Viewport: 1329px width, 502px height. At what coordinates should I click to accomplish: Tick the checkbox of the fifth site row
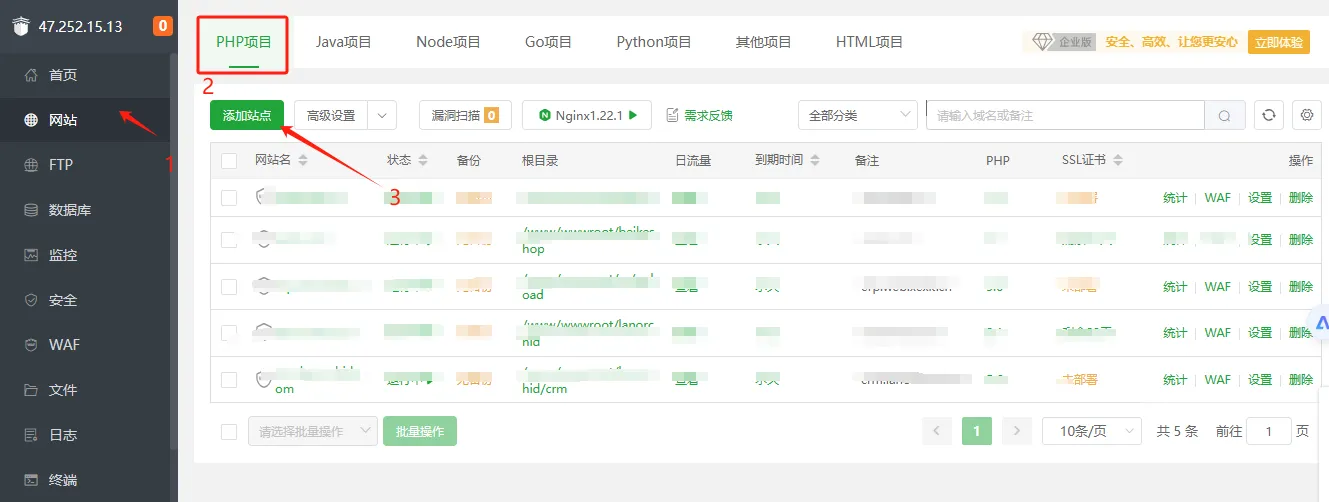[229, 380]
